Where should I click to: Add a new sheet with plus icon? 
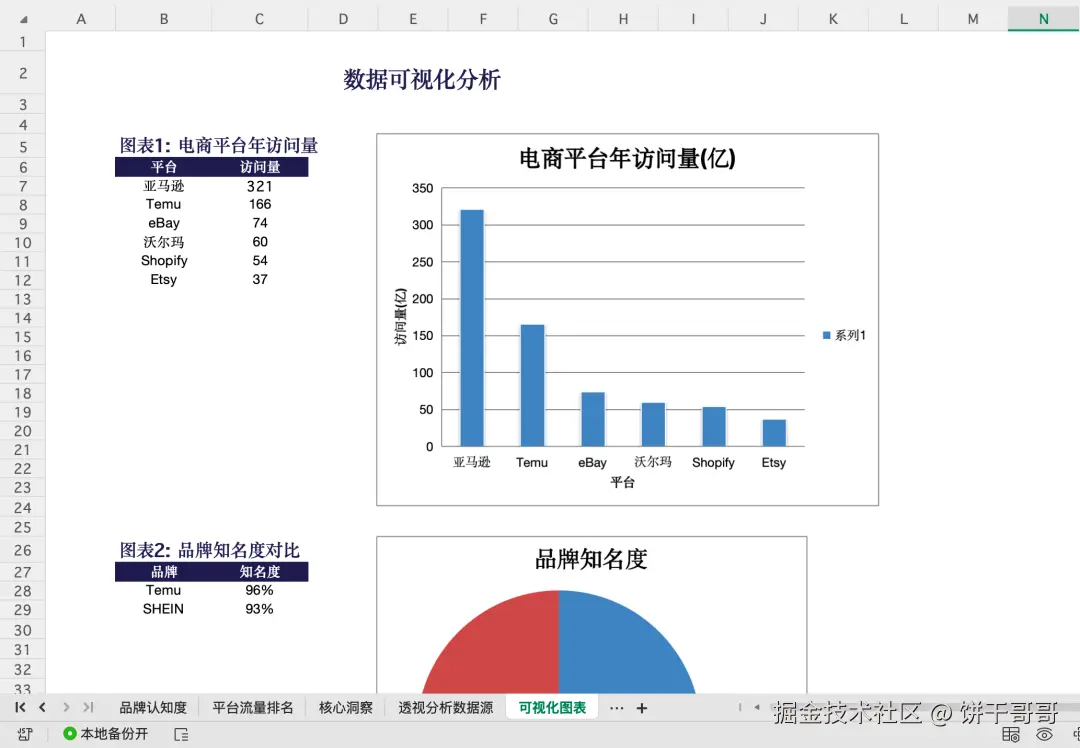coord(641,708)
